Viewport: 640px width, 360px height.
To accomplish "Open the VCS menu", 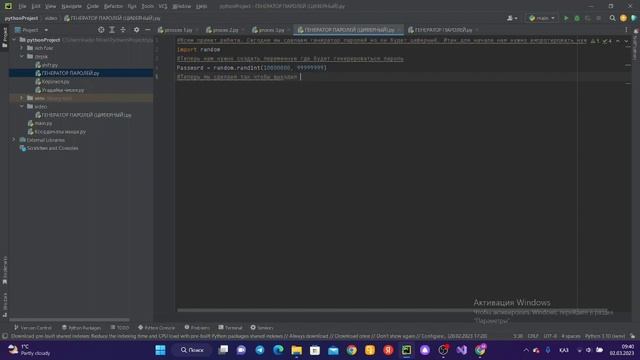I will point(162,6).
